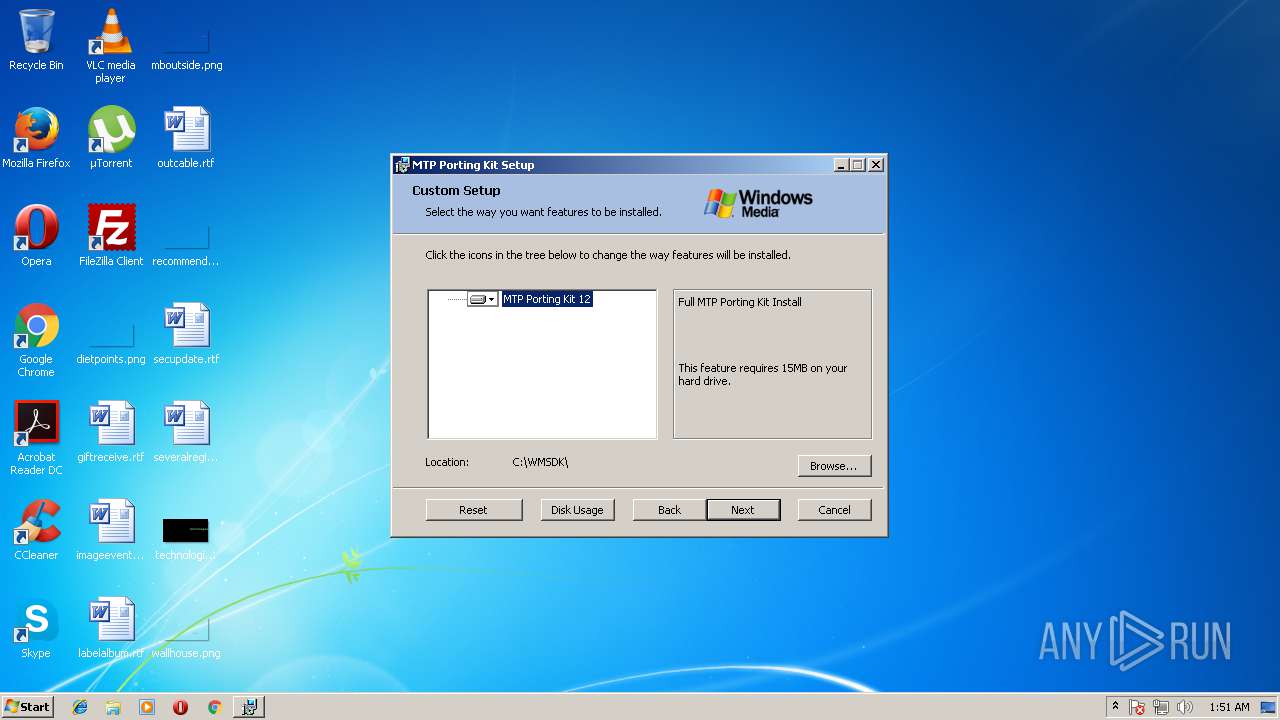Select severalregi... document icon
This screenshot has height=720, width=1280.
pos(186,432)
